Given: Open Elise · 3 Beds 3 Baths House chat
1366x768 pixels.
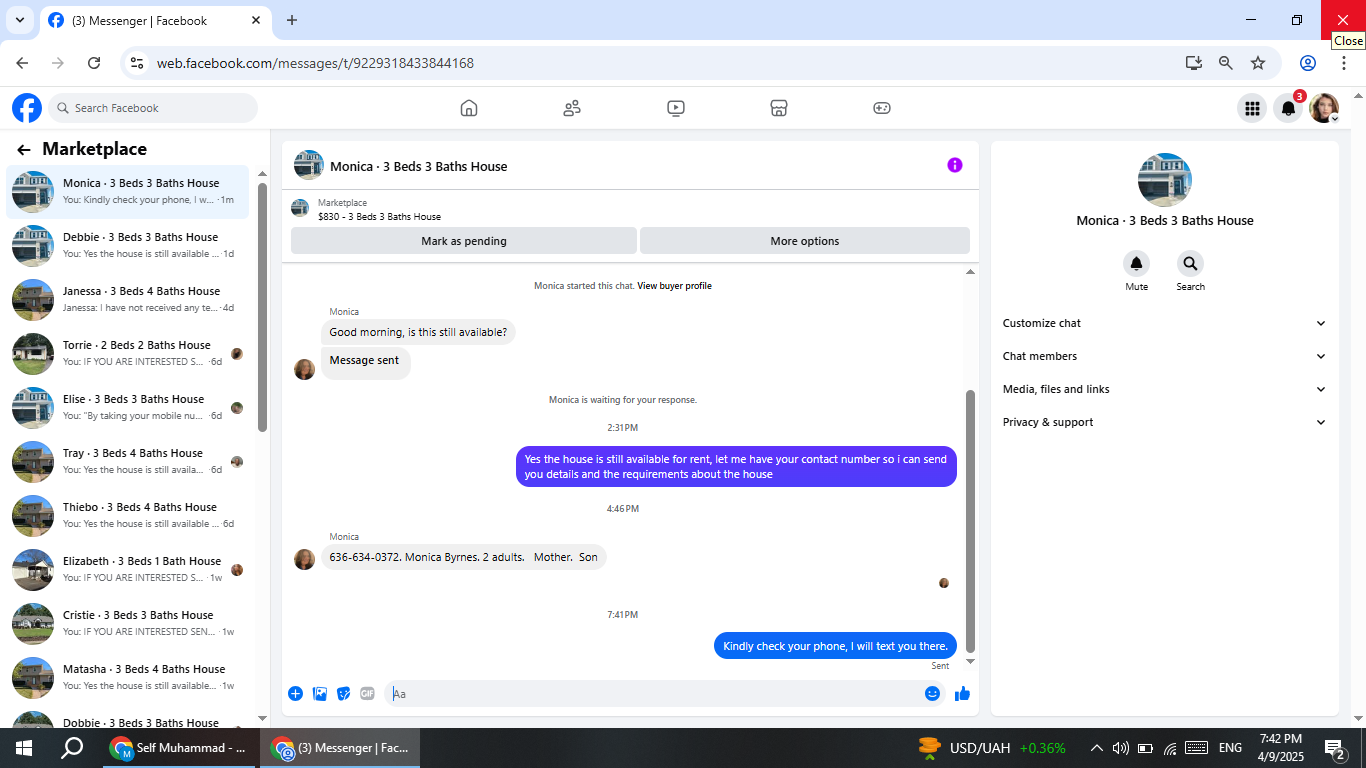Looking at the screenshot, I should 128,407.
